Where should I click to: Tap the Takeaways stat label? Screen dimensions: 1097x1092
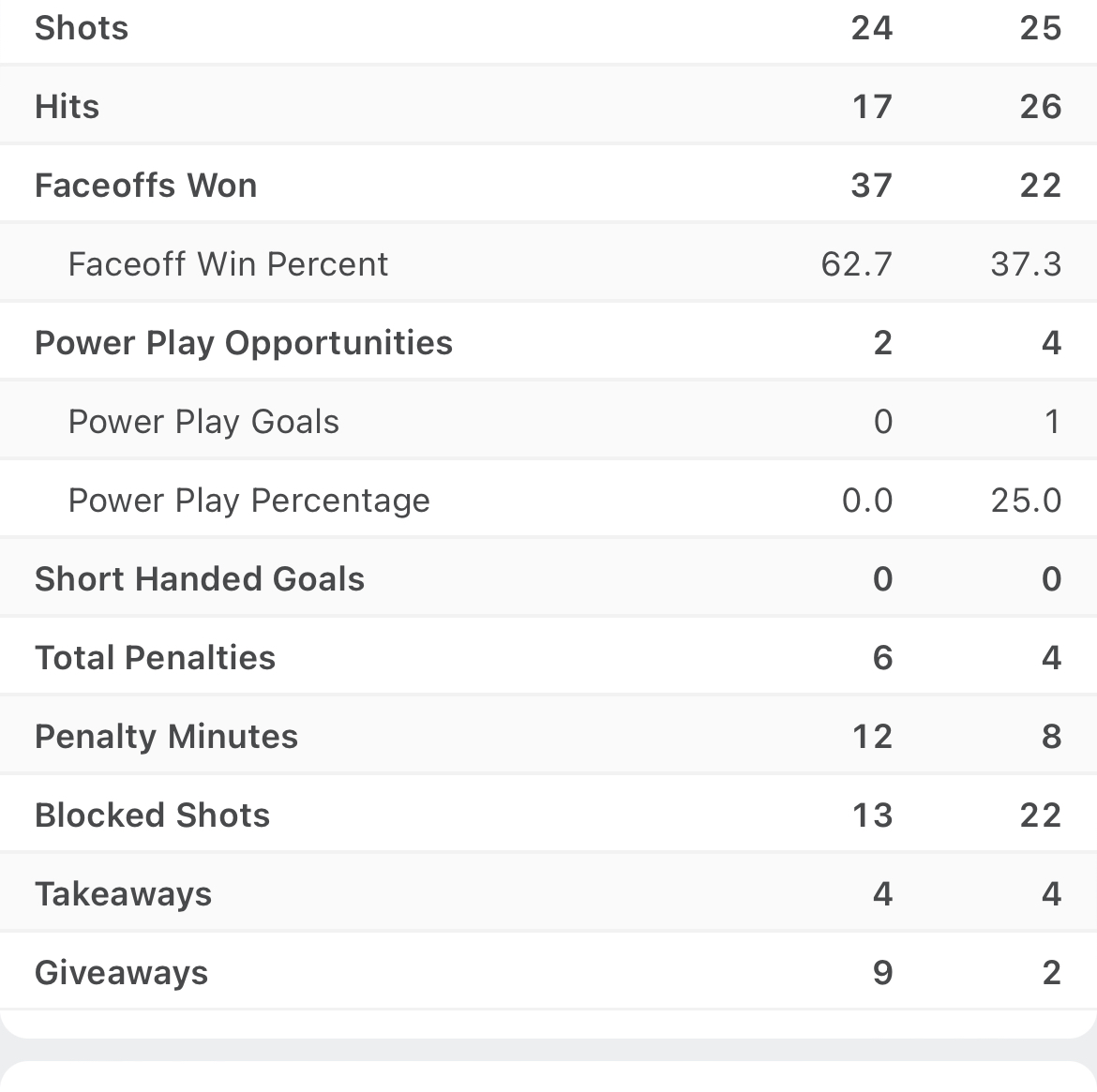coord(123,895)
